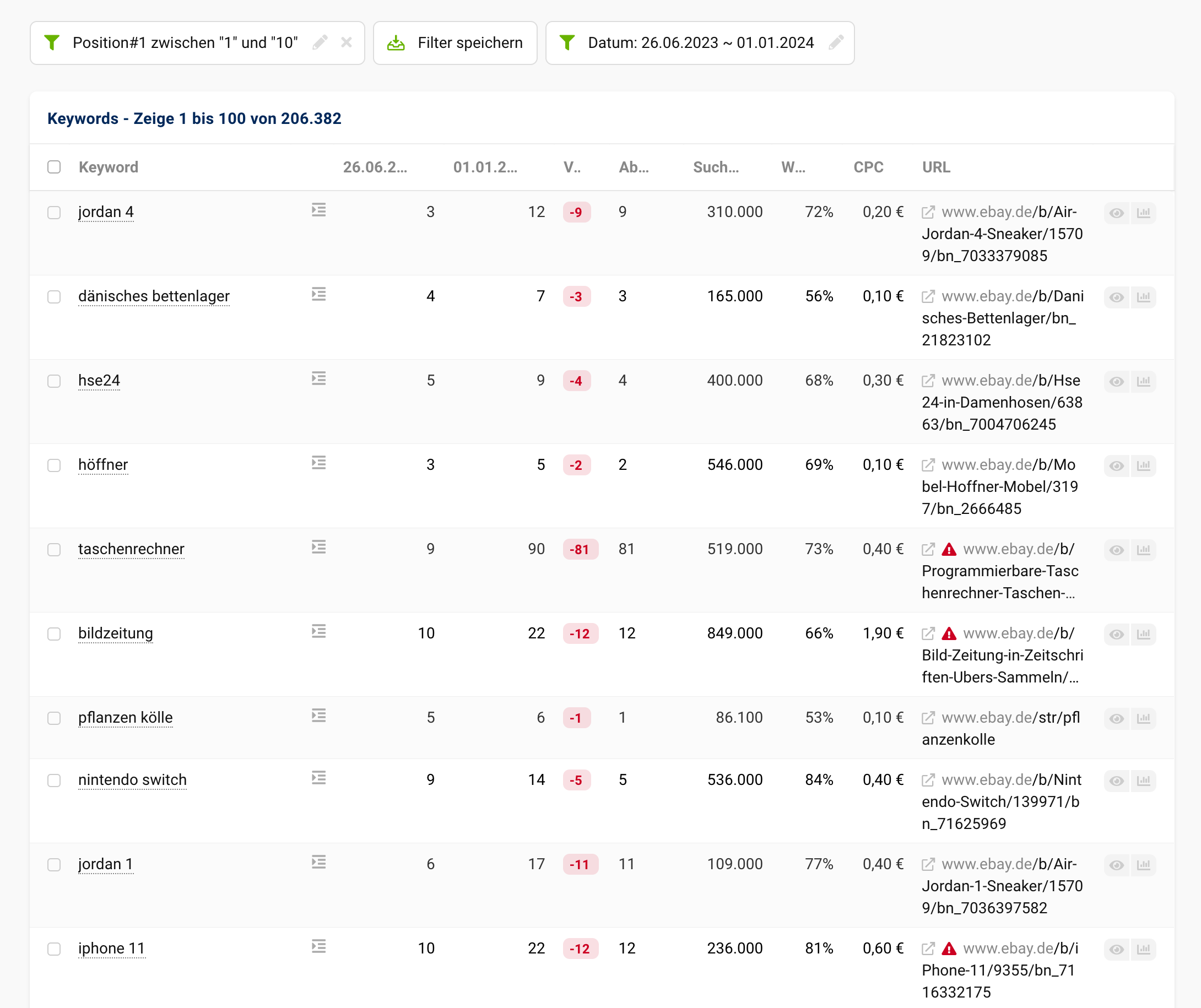
Task: Check the box for hse24 row
Action: tap(54, 381)
